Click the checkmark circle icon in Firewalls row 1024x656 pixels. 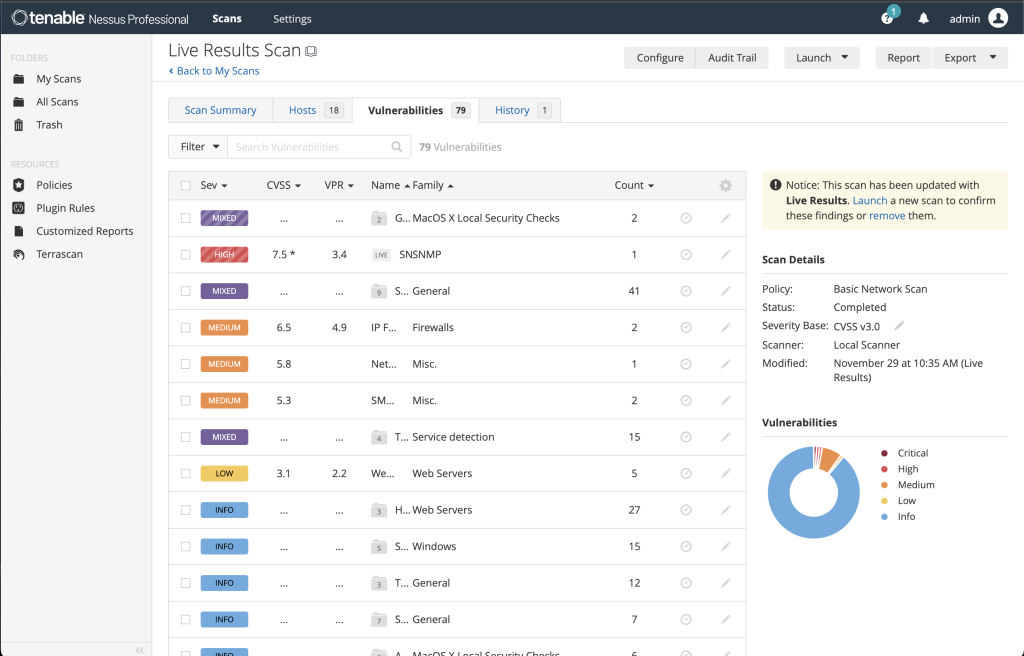pyautogui.click(x=686, y=328)
